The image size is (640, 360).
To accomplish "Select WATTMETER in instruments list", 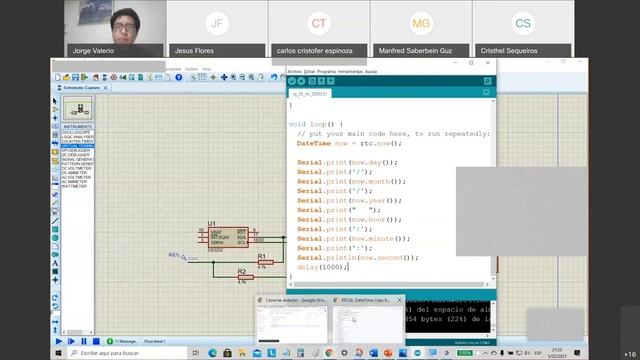I will click(74, 186).
